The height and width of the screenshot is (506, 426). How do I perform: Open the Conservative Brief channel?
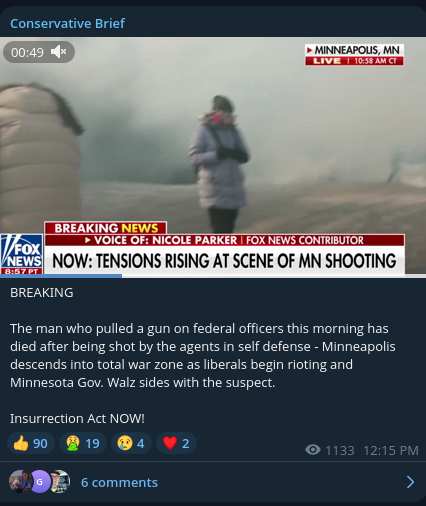coord(67,24)
